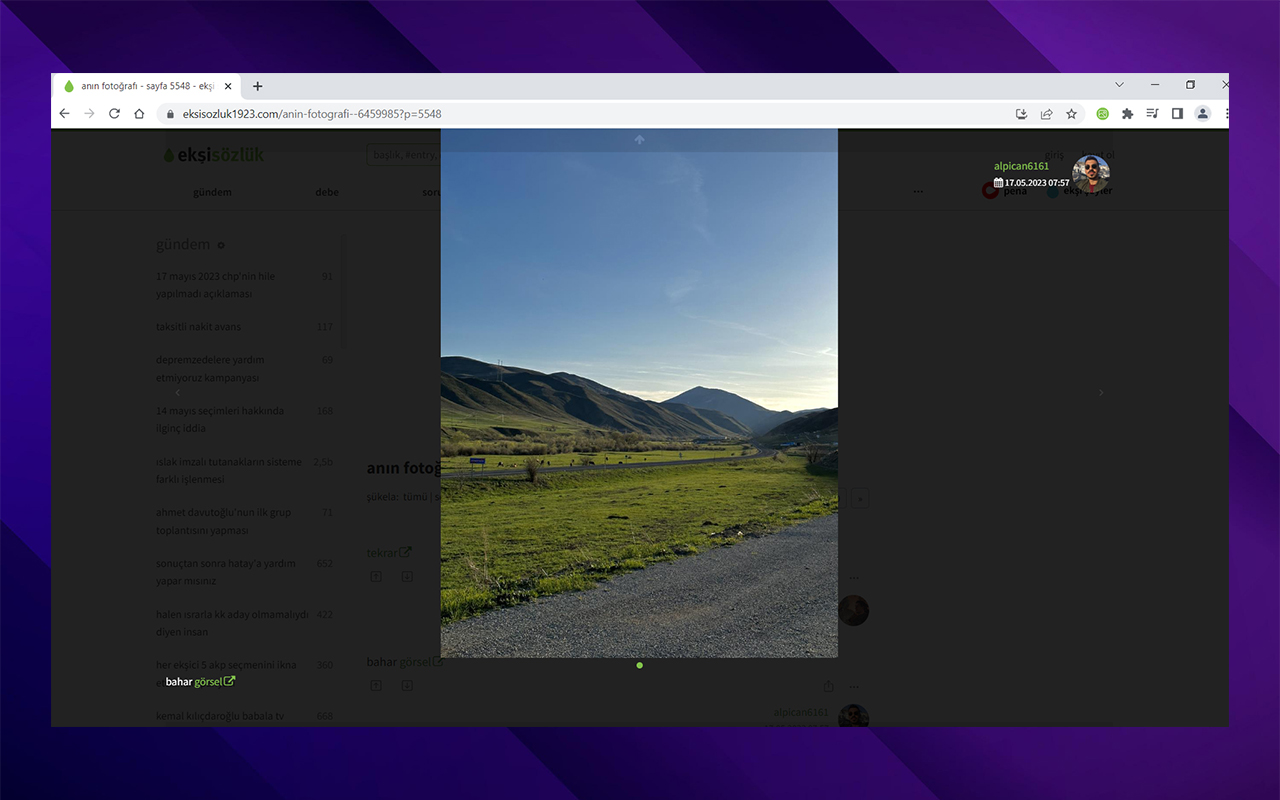Open topic 'ahmet davutoğlu'nun ilk grup toplantısını yapması'
Viewport: 1280px width, 800px height.
pyautogui.click(x=223, y=521)
